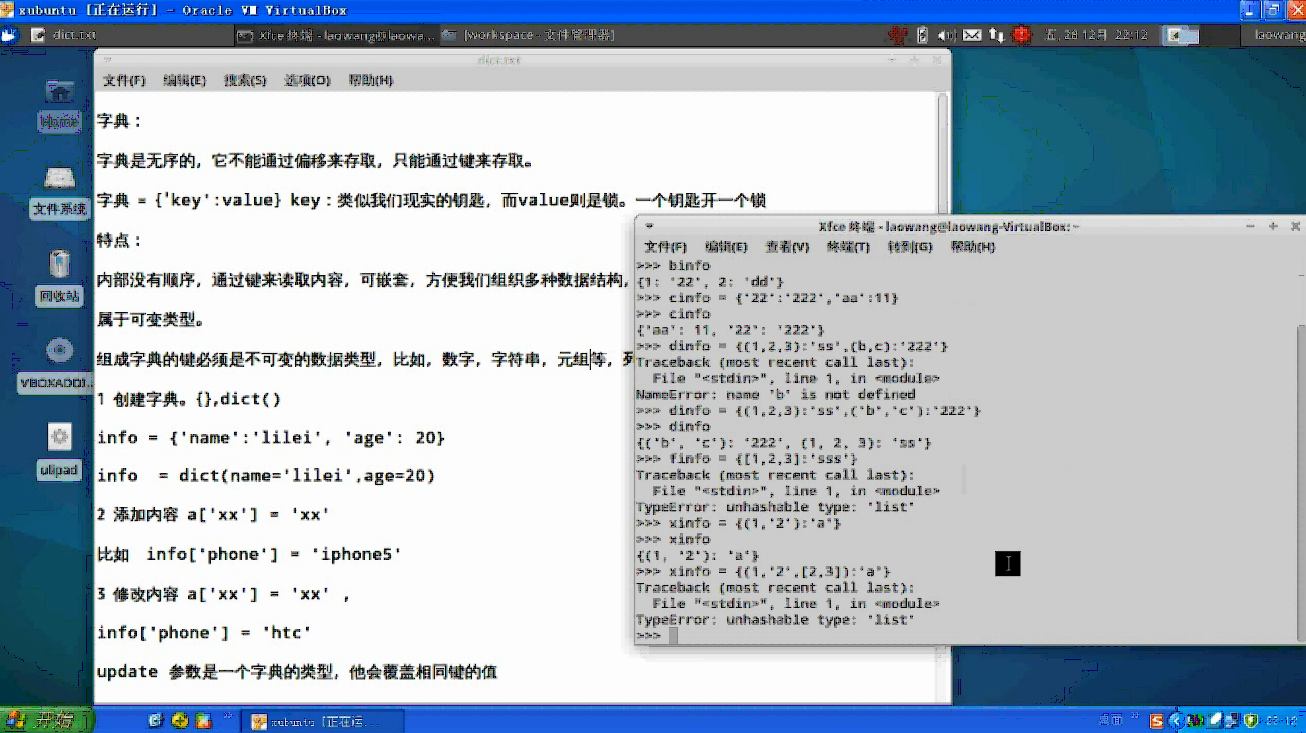Open the xubuntu applications menu icon
Viewport: 1306px width, 733px height.
point(8,34)
